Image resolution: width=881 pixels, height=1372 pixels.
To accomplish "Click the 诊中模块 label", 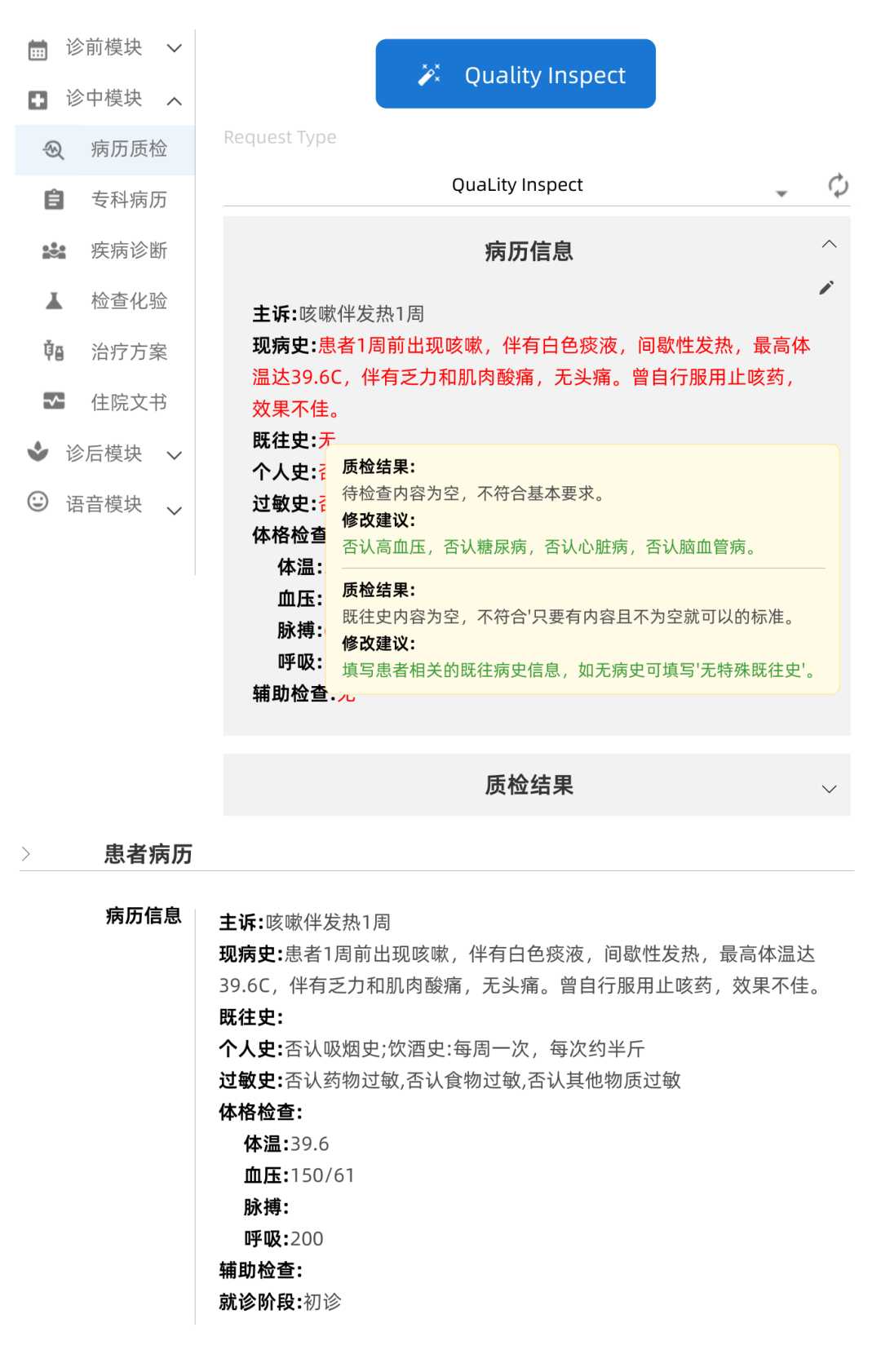I will (x=104, y=98).
